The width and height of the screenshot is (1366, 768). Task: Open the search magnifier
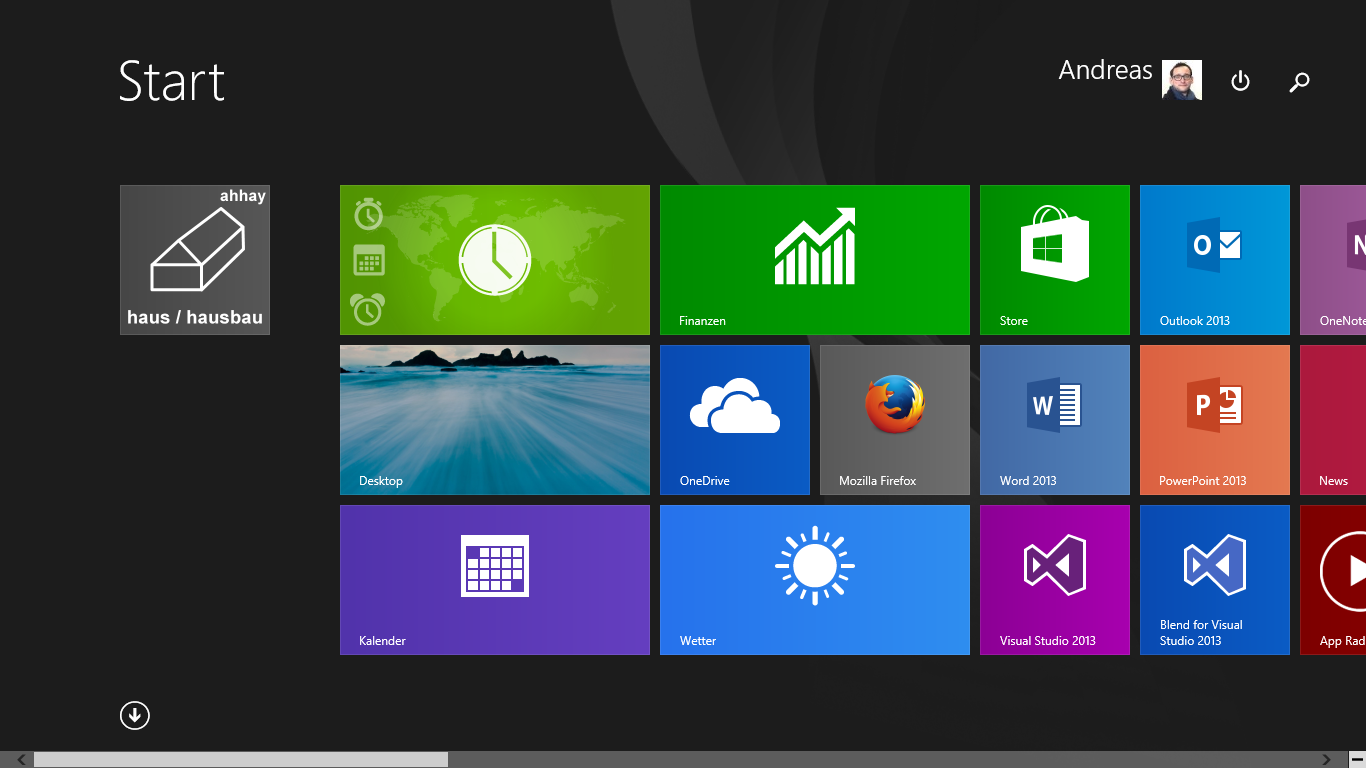(x=1299, y=82)
